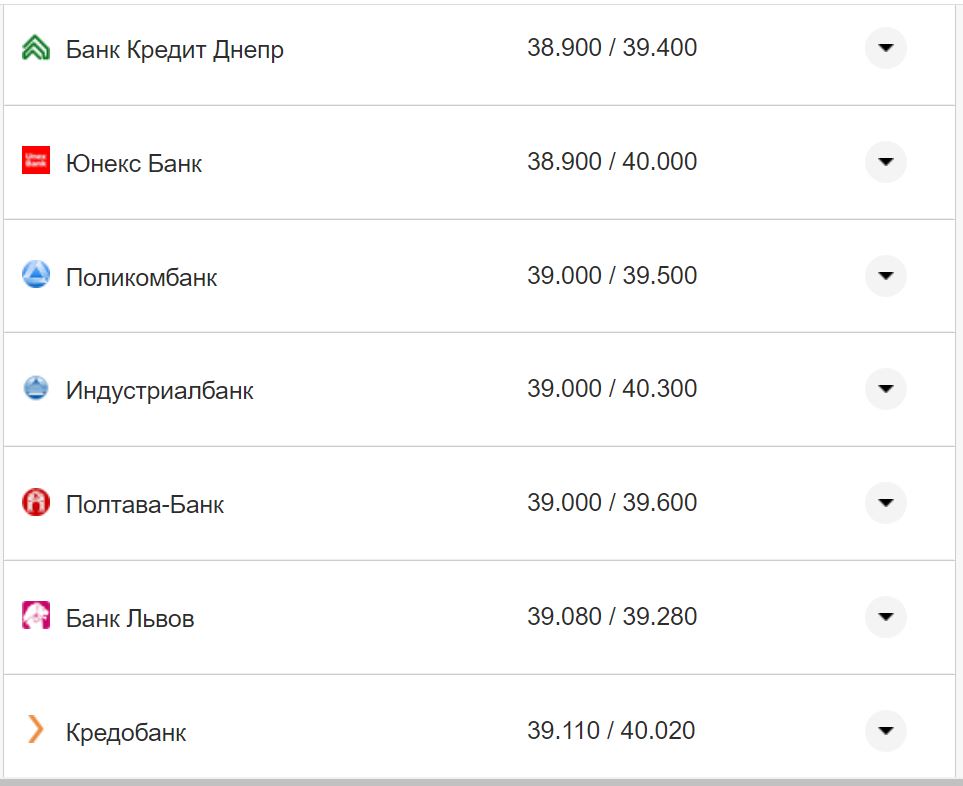Click the Банк Кредит Днепр green logo icon
Viewport: 963px width, 786px height.
point(35,48)
